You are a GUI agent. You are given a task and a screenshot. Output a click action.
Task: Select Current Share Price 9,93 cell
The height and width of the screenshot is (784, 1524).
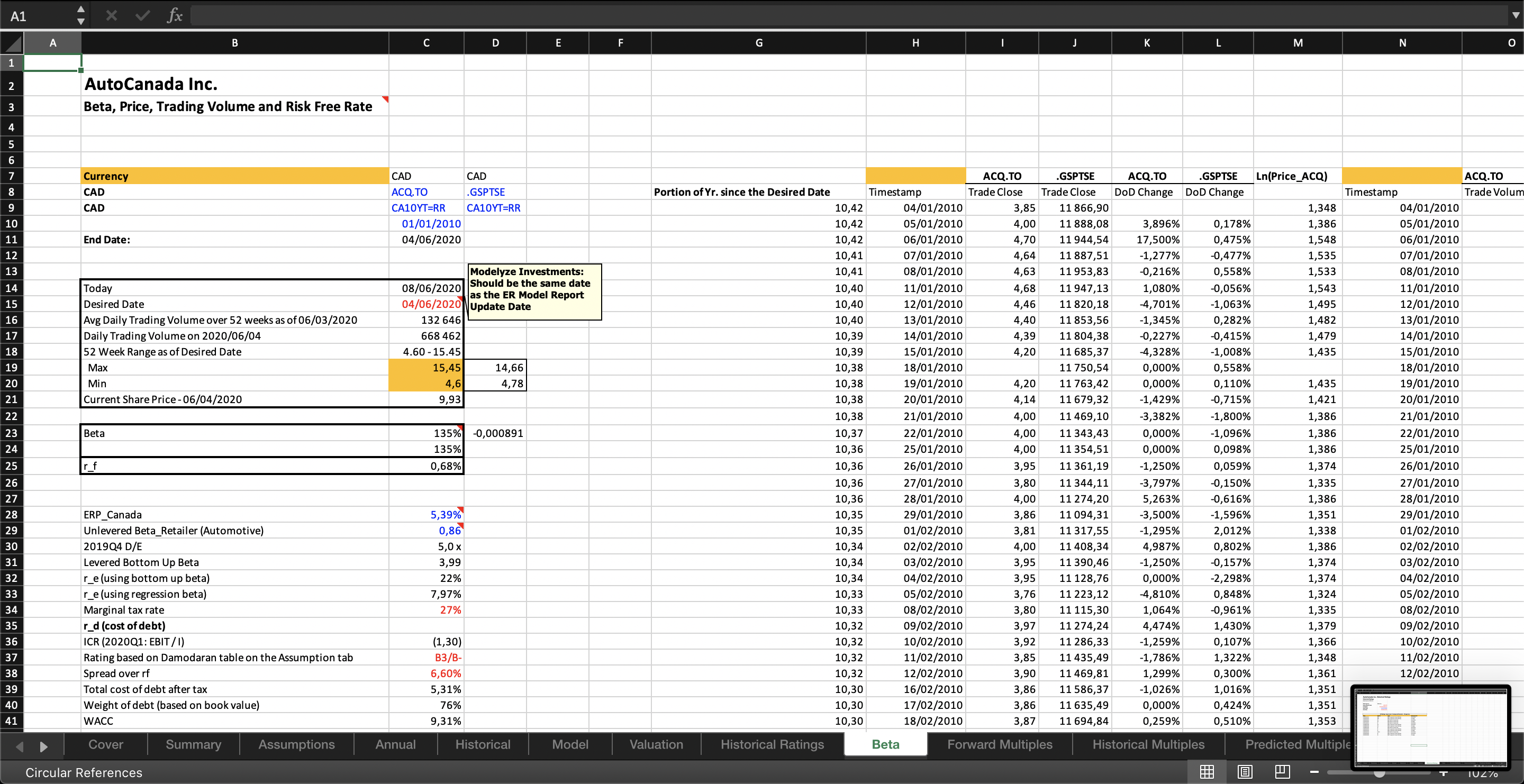click(427, 399)
